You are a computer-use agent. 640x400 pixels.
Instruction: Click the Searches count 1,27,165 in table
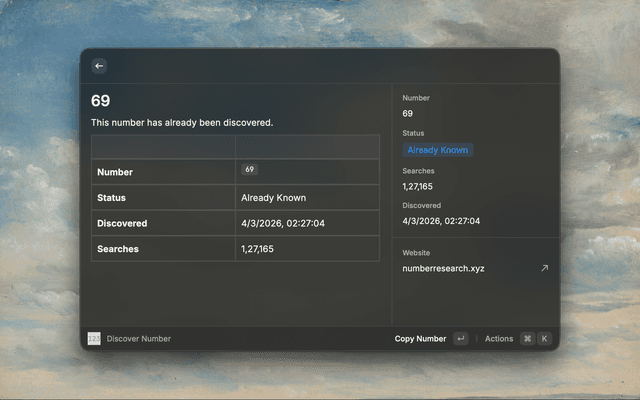click(257, 248)
